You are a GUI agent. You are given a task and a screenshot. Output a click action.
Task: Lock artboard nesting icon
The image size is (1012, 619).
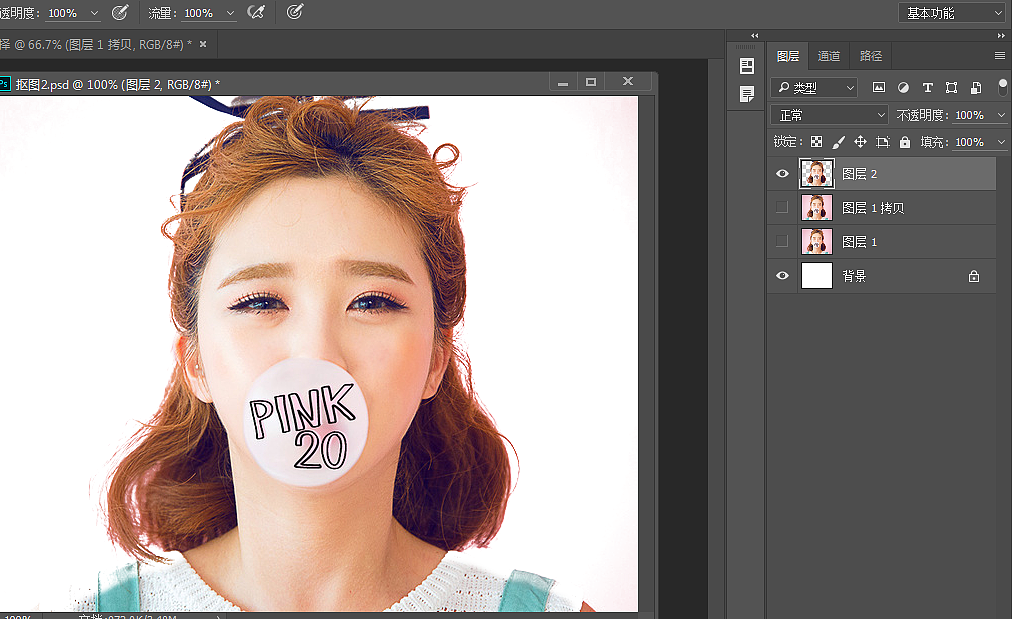click(x=882, y=142)
